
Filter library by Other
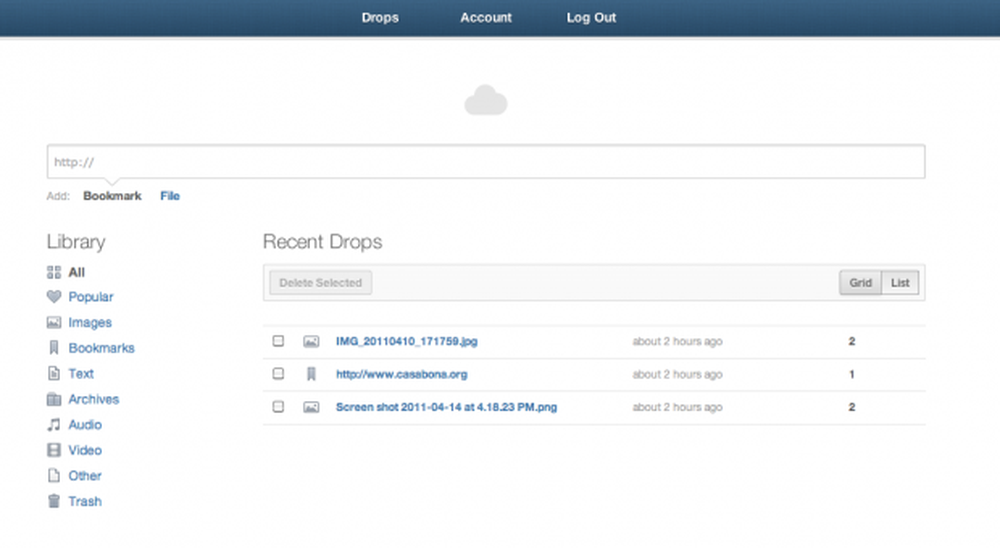[x=85, y=476]
